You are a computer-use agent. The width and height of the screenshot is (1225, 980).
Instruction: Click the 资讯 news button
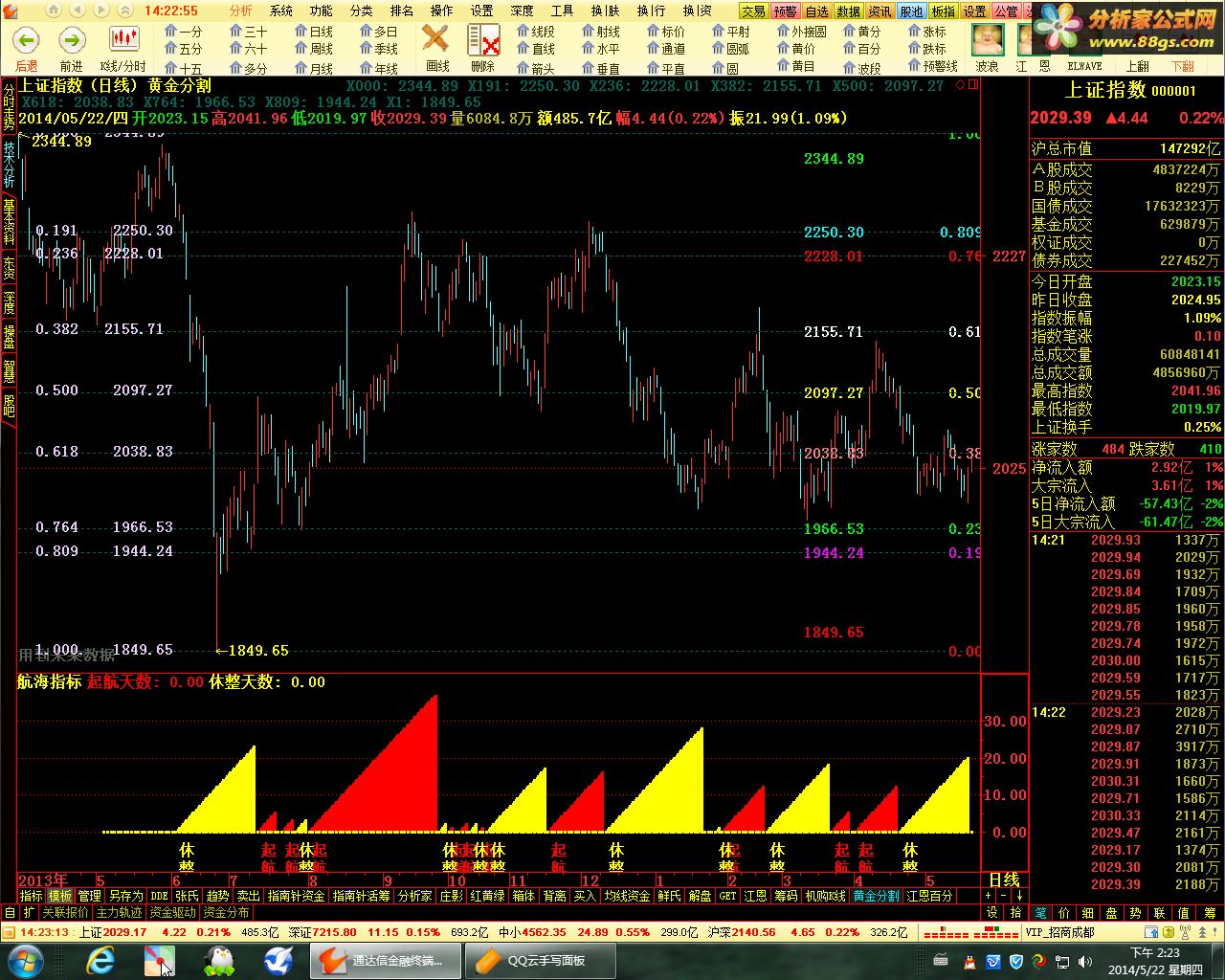(x=880, y=11)
